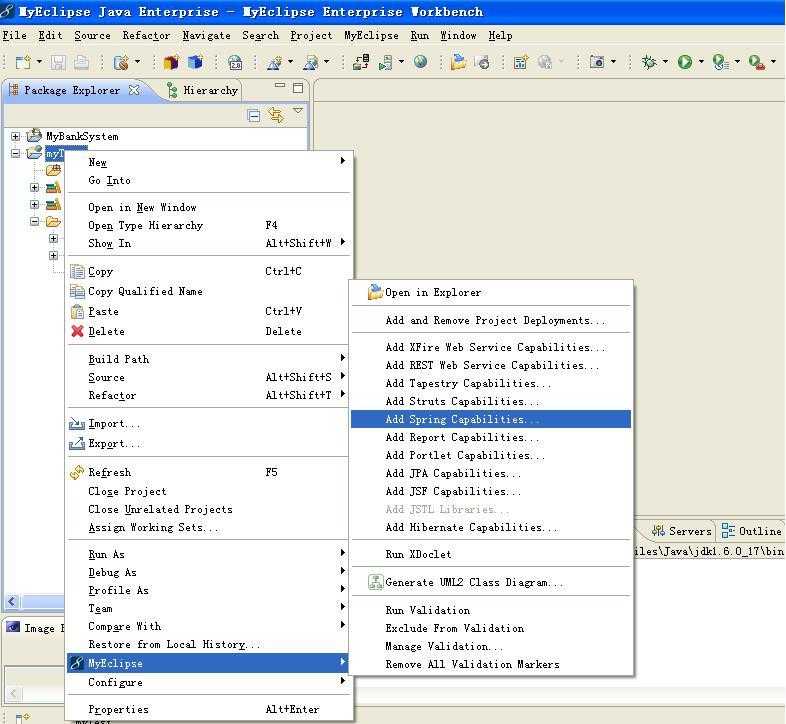The width and height of the screenshot is (786, 724).
Task: Select Close Project
Action: 209,491
